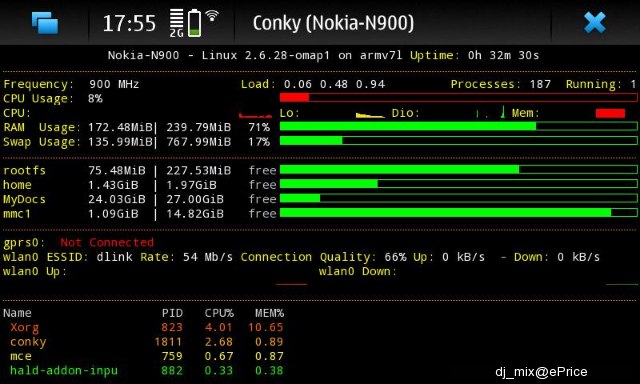Viewport: 640px width, 384px height.
Task: Tap the Conky (Nokia-N900) title
Action: coord(333,23)
